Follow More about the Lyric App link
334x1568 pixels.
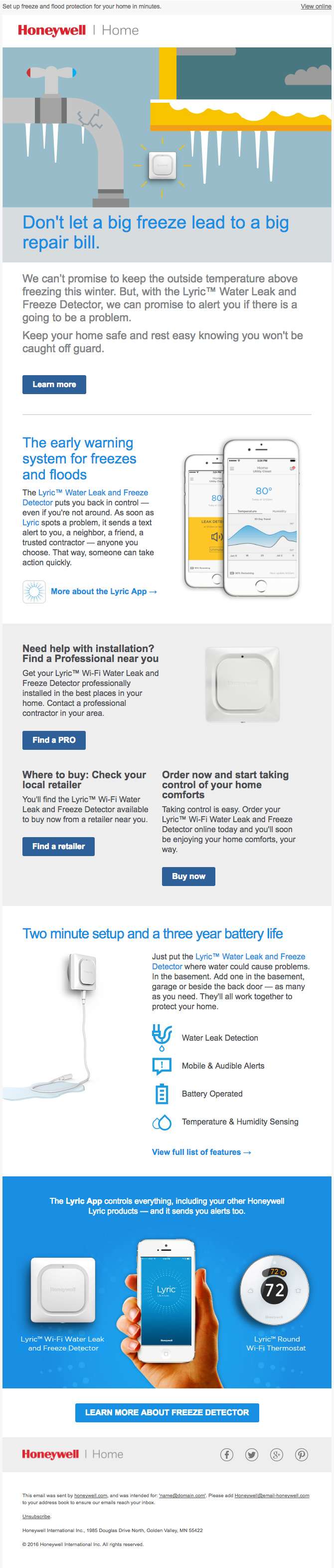coord(104,591)
